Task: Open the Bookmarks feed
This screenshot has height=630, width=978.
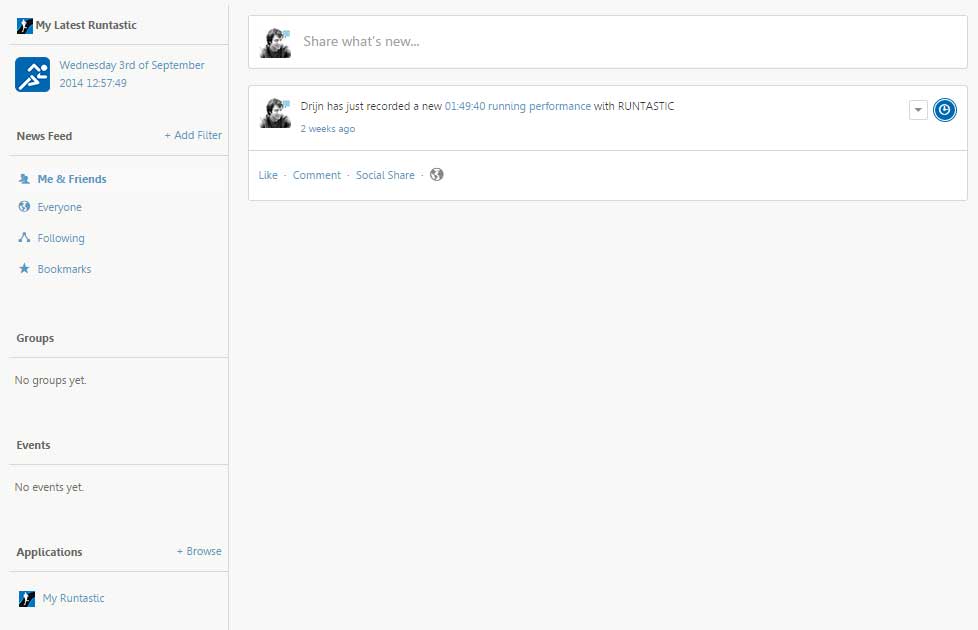Action: pos(64,269)
